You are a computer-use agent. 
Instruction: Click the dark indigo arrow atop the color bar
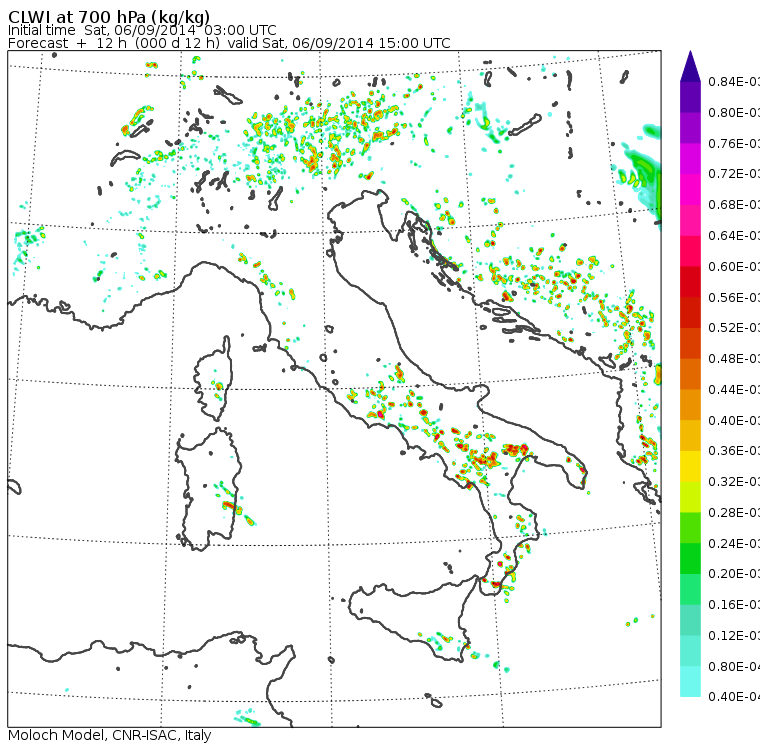pyautogui.click(x=690, y=66)
